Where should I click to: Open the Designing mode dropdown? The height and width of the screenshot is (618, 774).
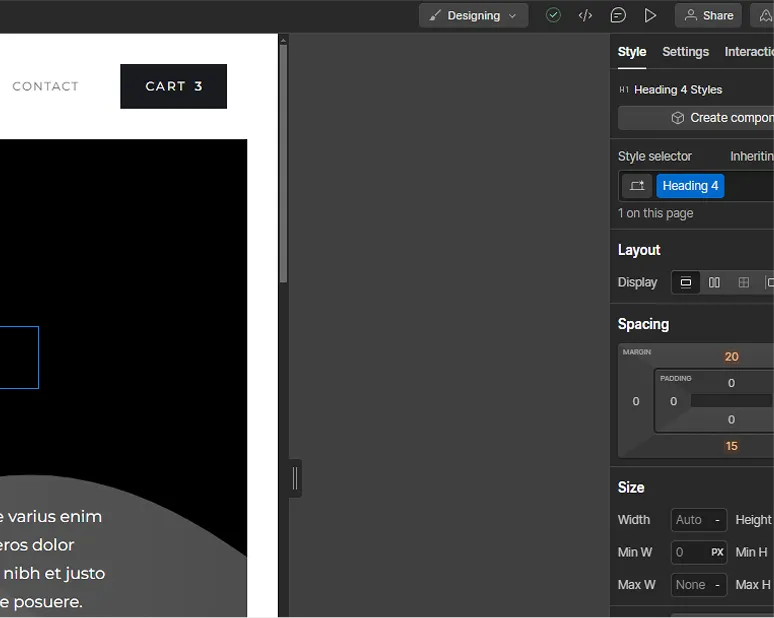pos(473,16)
